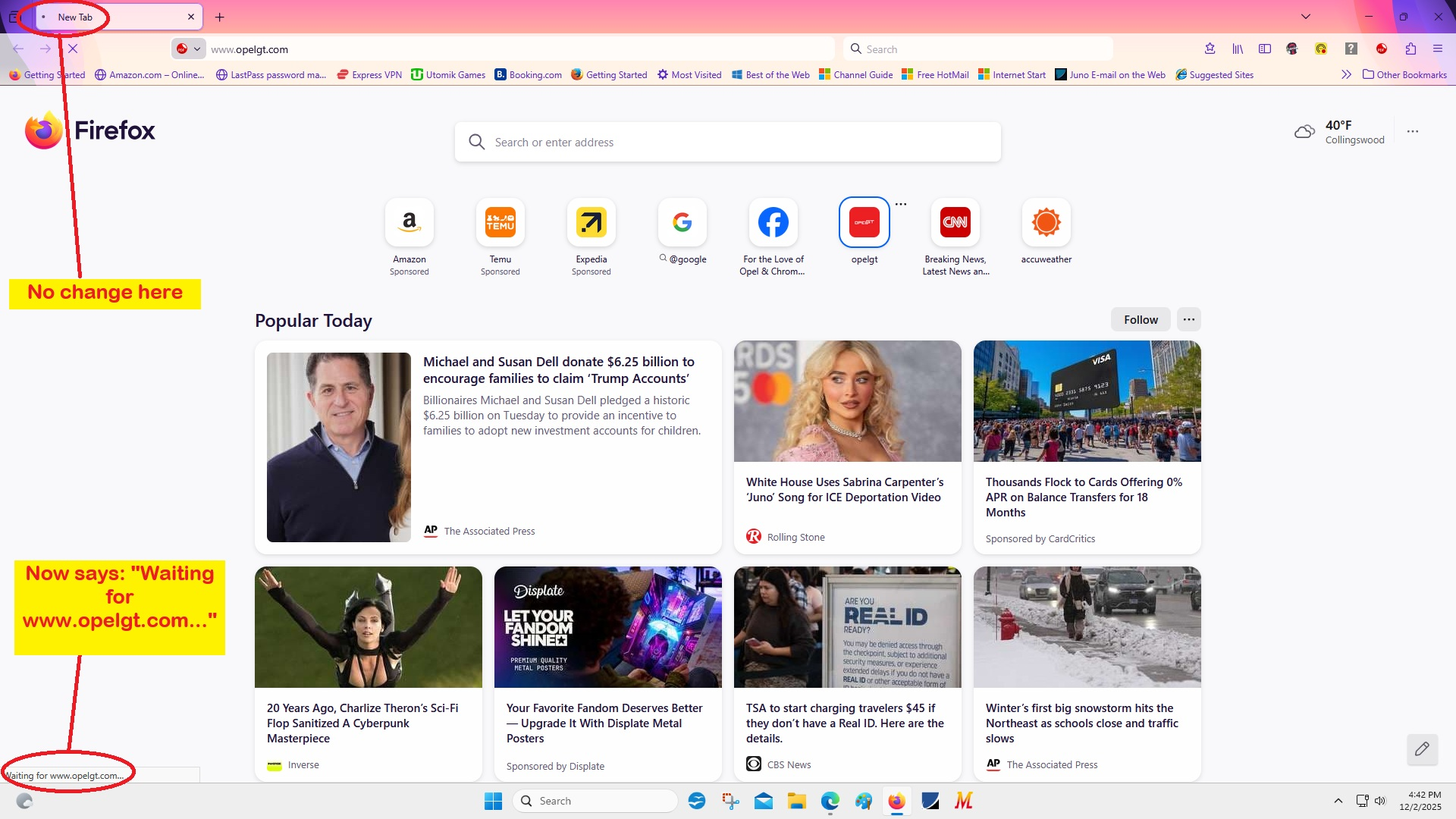The image size is (1456, 819).
Task: Click the Follow button for Popular Today
Action: (x=1141, y=320)
